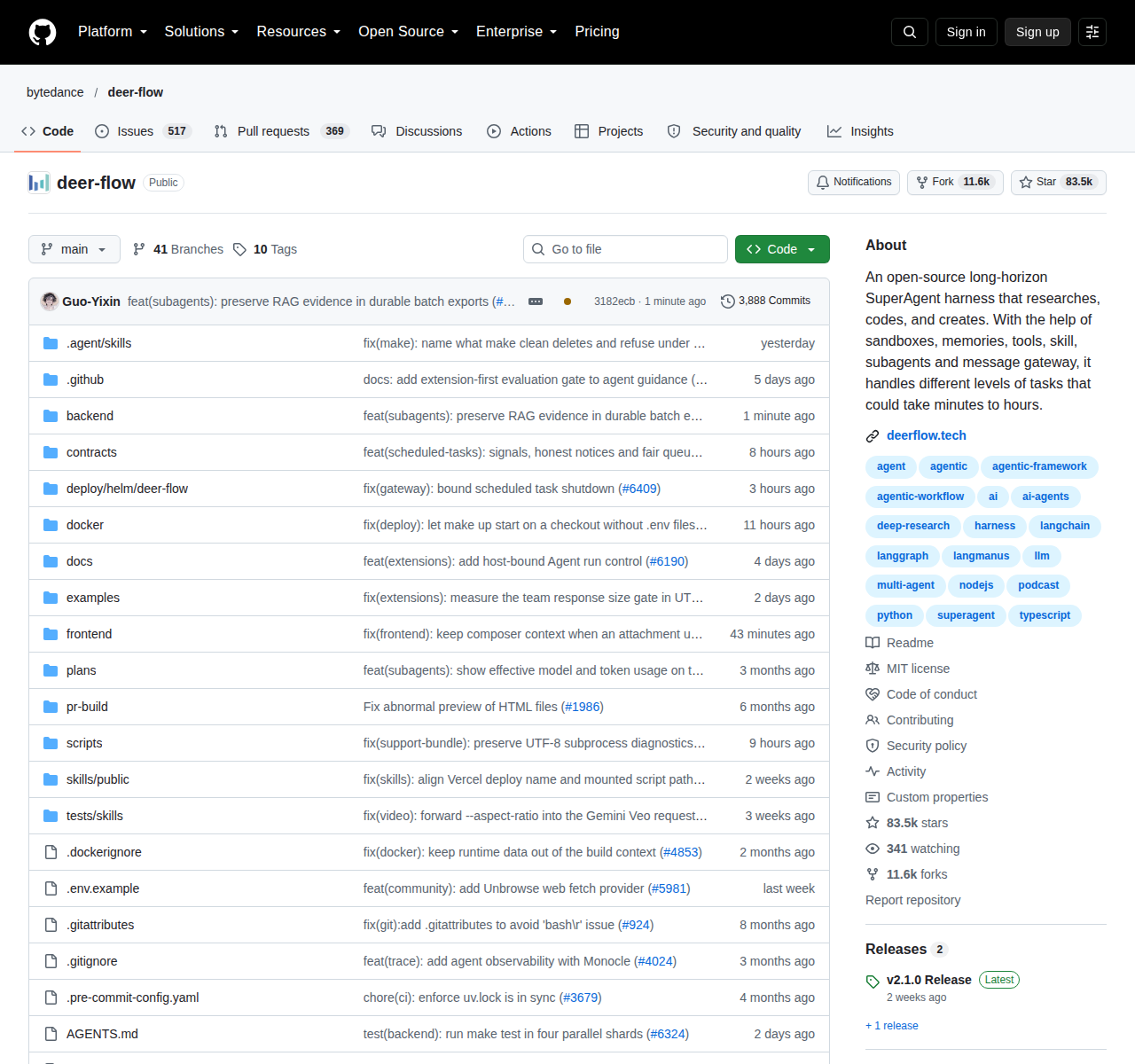Expand the Resources header menu
Image resolution: width=1135 pixels, height=1064 pixels.
pyautogui.click(x=299, y=32)
